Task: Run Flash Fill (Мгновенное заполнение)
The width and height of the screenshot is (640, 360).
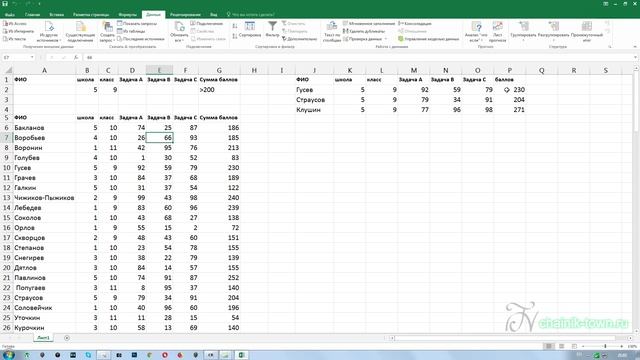Action: tap(369, 24)
